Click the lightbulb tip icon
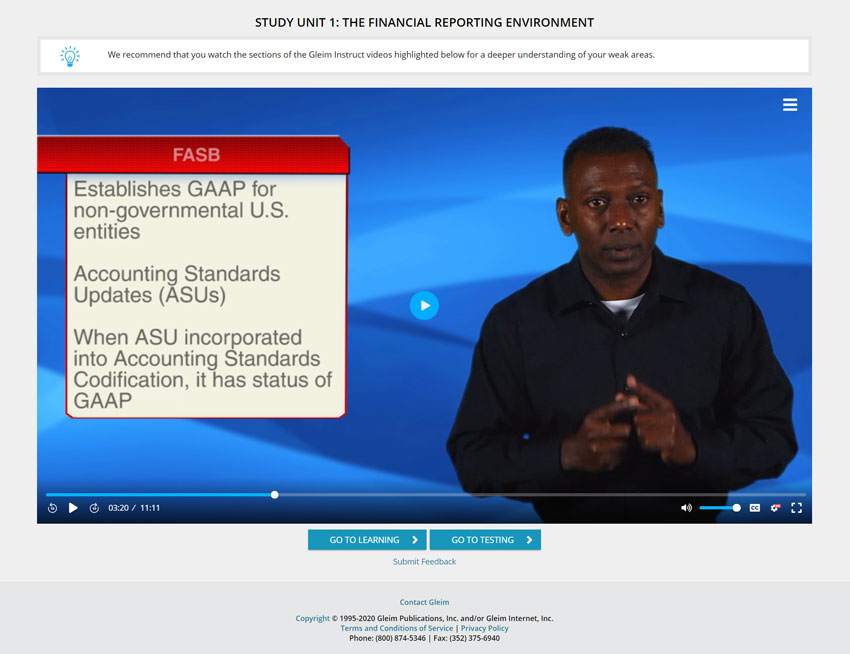 (70, 56)
